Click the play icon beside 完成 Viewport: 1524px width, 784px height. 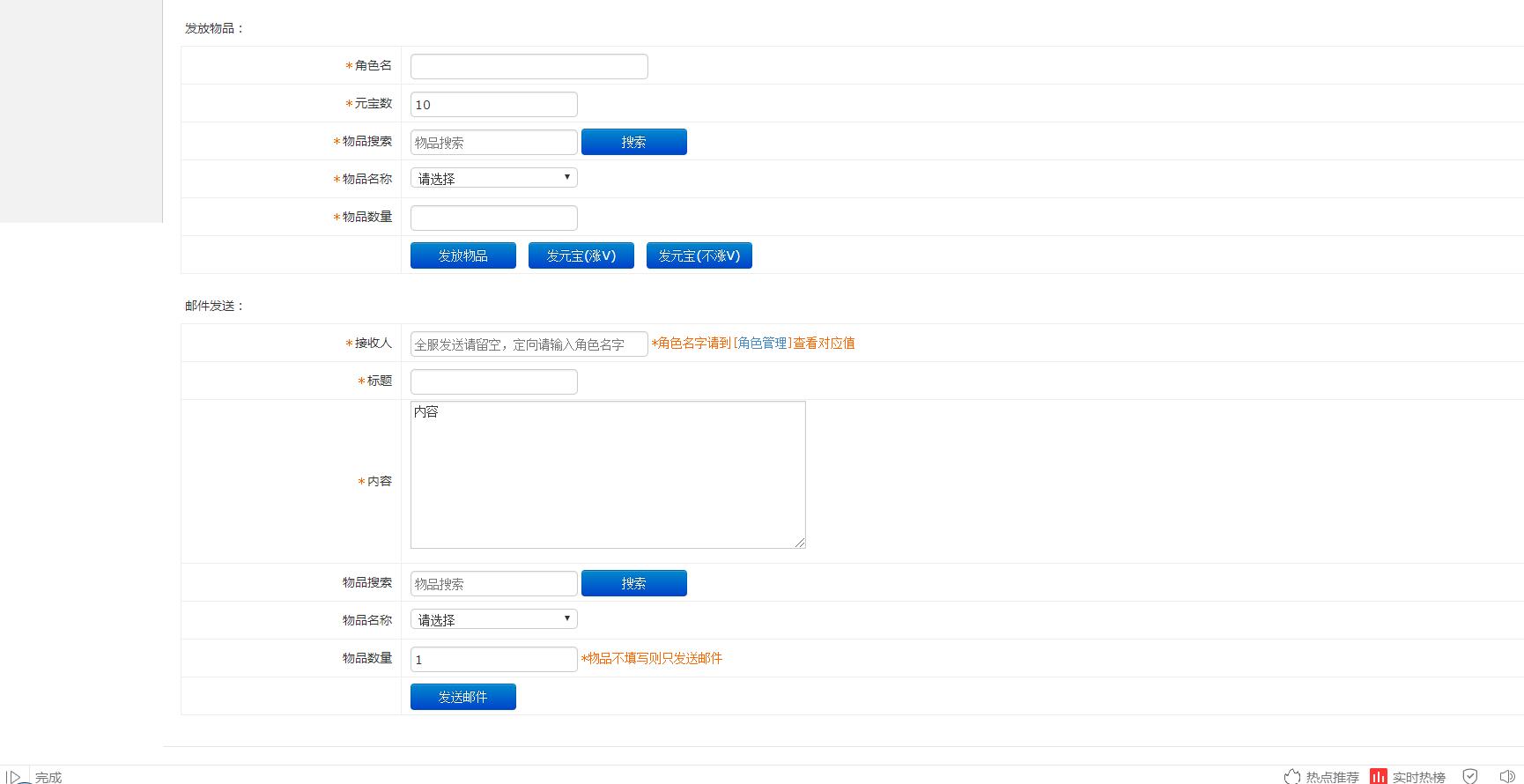tap(15, 777)
